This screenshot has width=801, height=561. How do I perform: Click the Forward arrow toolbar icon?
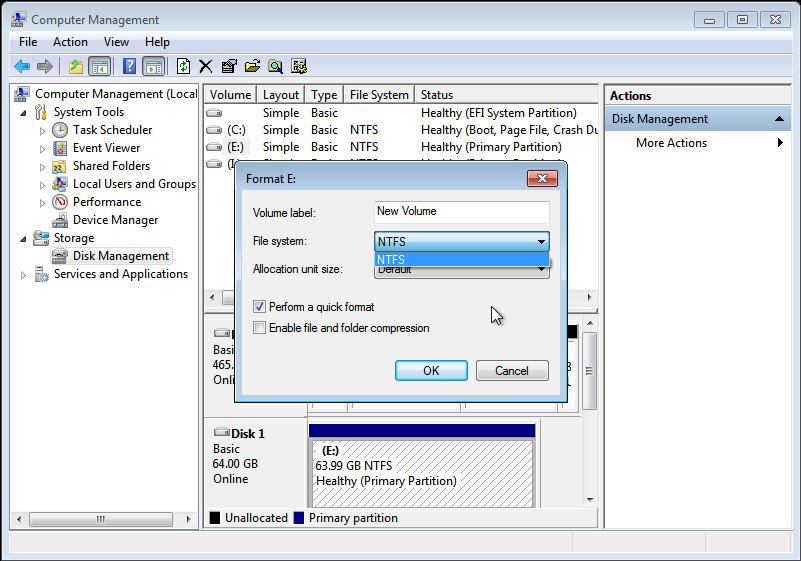point(45,66)
